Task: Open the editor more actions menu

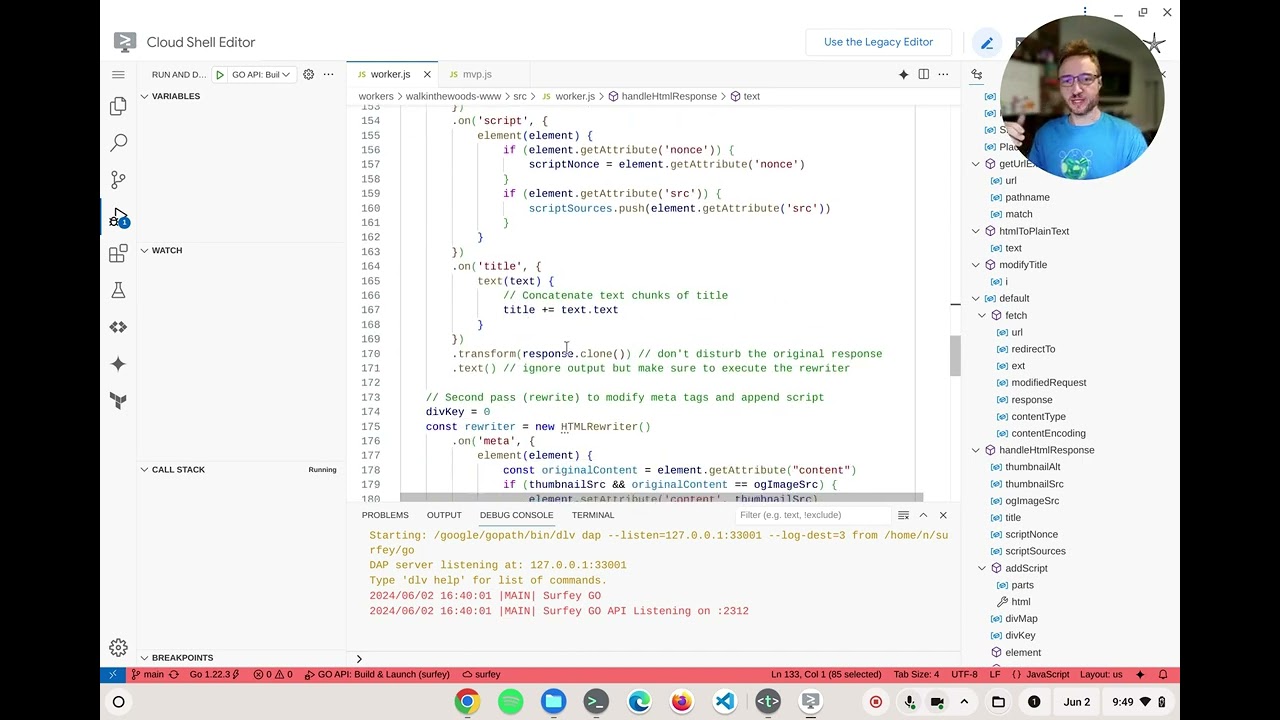Action: click(943, 74)
